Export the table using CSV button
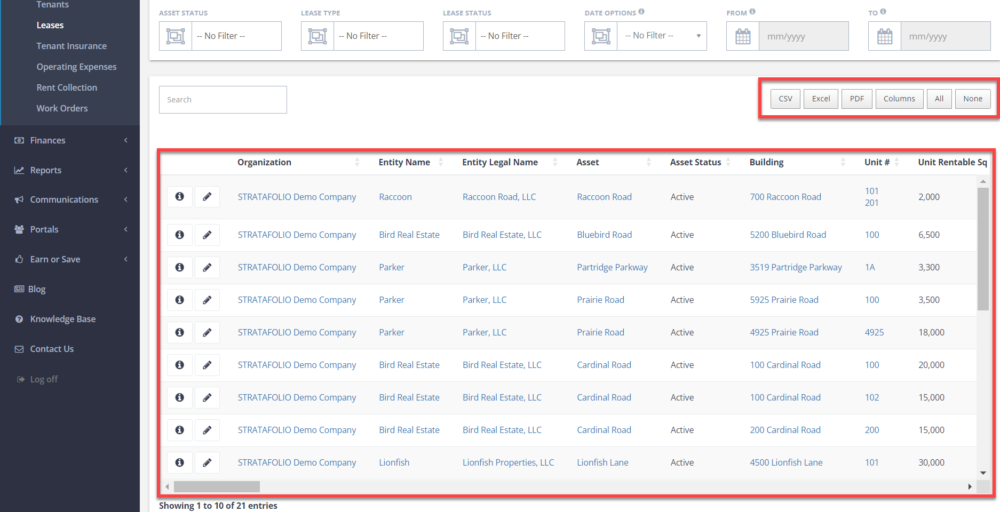This screenshot has height=512, width=1000. point(785,99)
